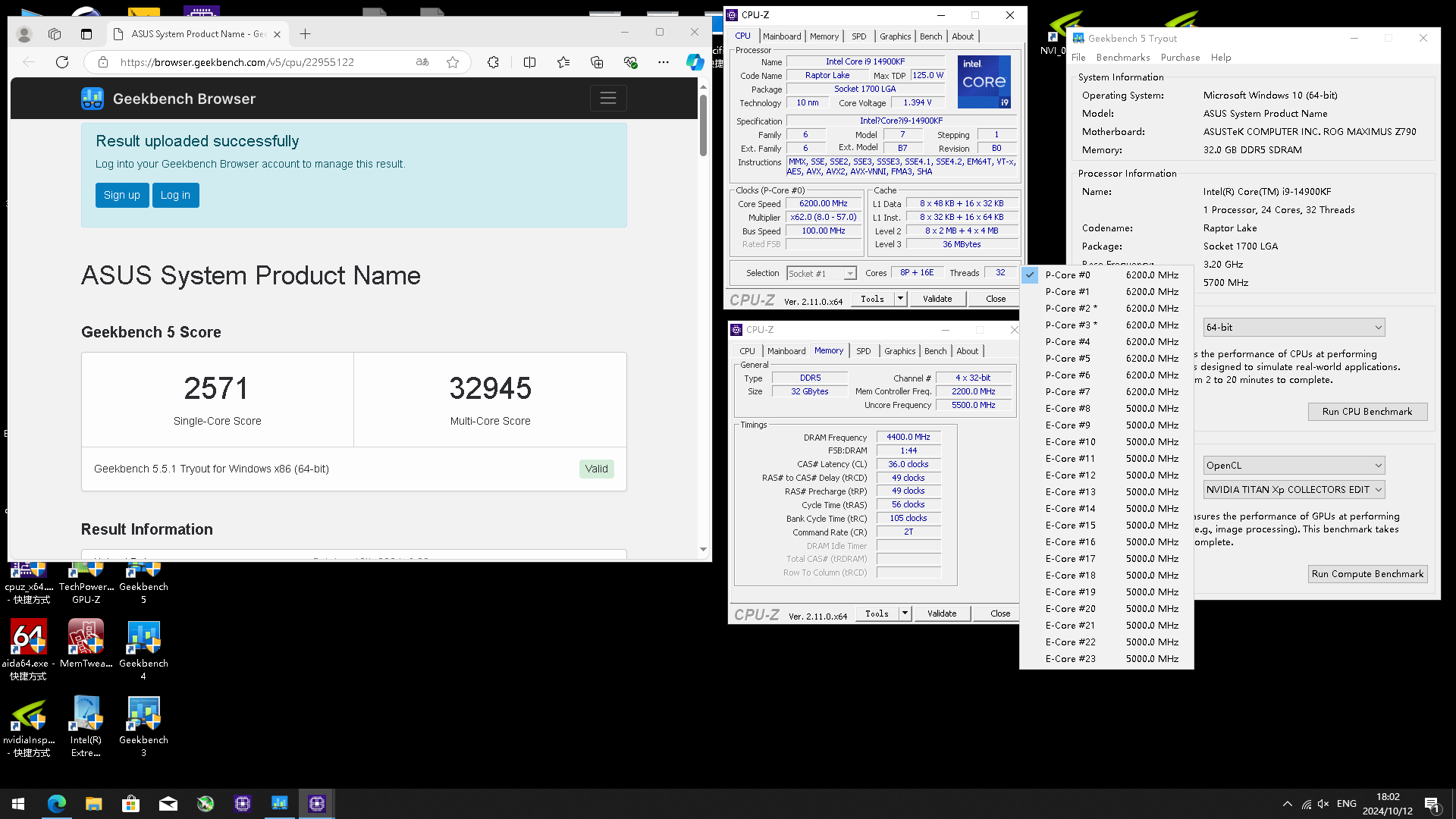Launch MemTweakIt desktop shortcut

(x=86, y=644)
